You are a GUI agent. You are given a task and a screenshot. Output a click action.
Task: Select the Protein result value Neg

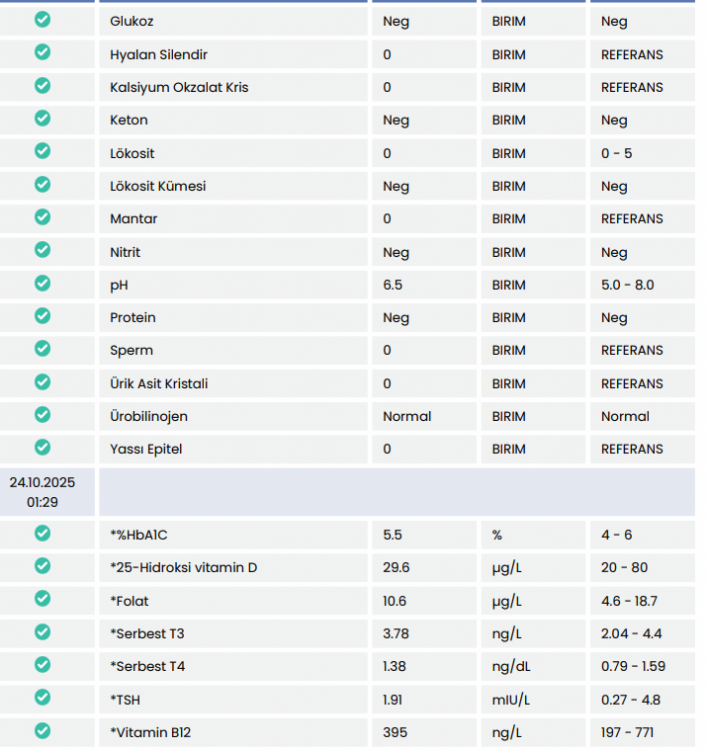pyautogui.click(x=396, y=318)
